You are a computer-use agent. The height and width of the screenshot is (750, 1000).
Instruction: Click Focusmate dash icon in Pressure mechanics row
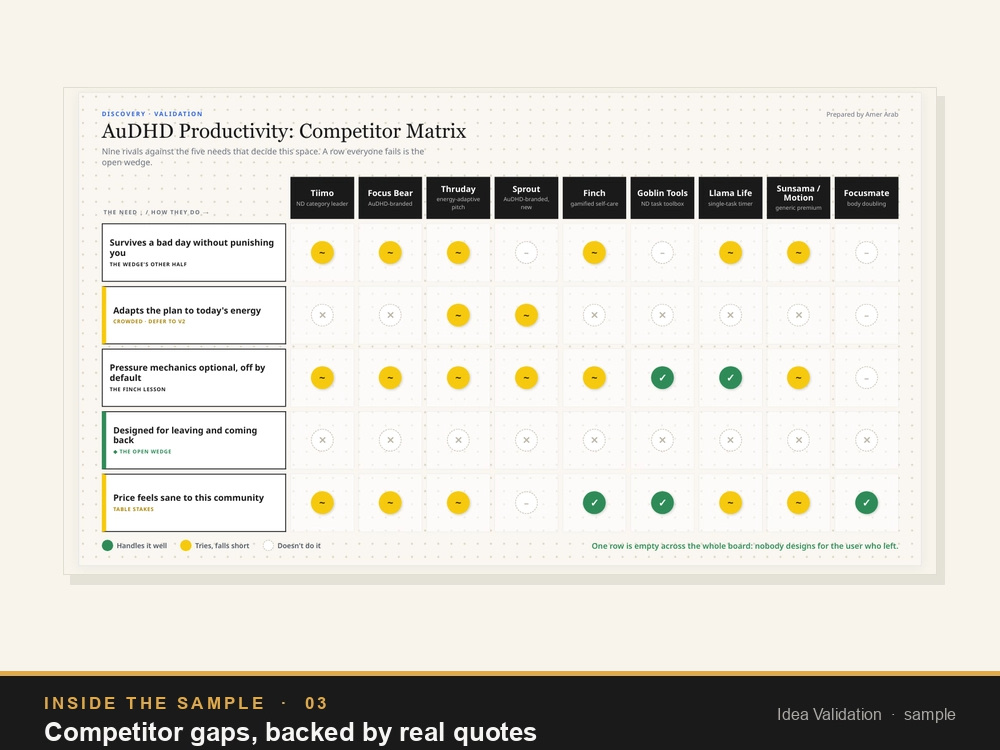pyautogui.click(x=866, y=378)
